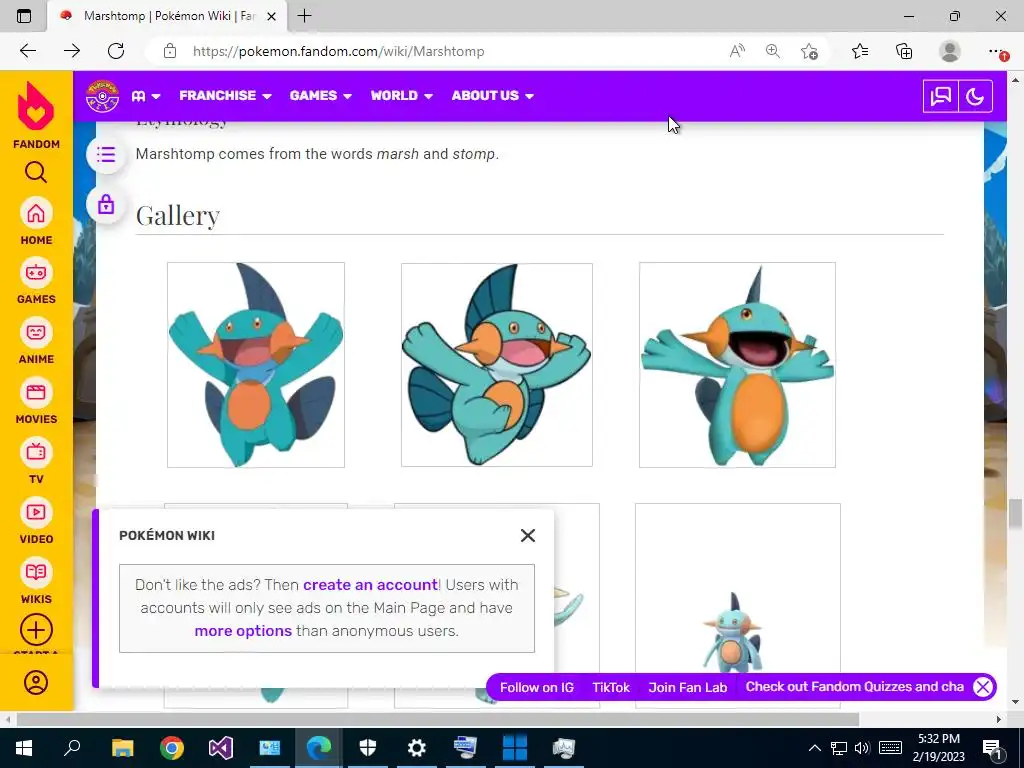Open Windows Security shield in taskbar
This screenshot has width=1024, height=768.
(368, 748)
